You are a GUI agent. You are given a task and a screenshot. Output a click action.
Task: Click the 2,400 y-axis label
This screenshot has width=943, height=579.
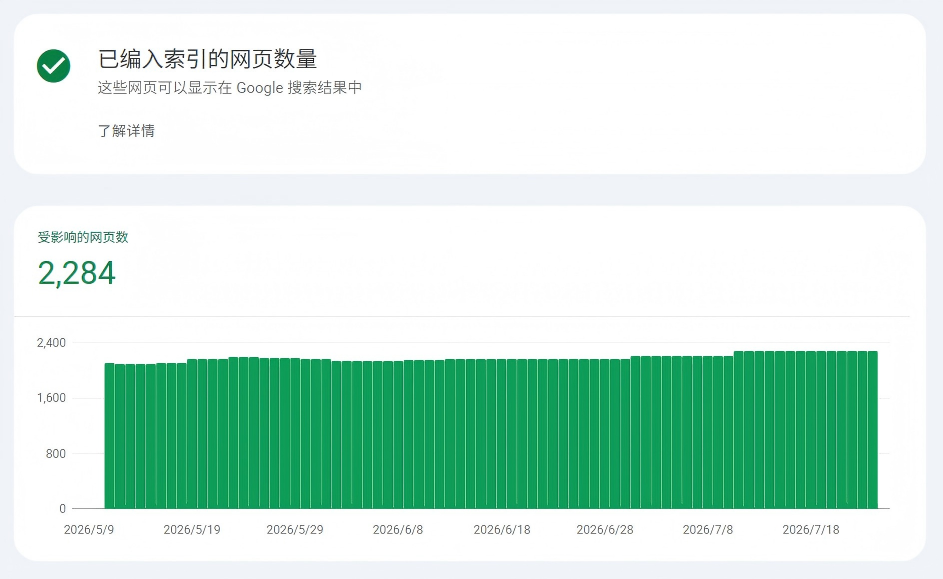[x=51, y=343]
